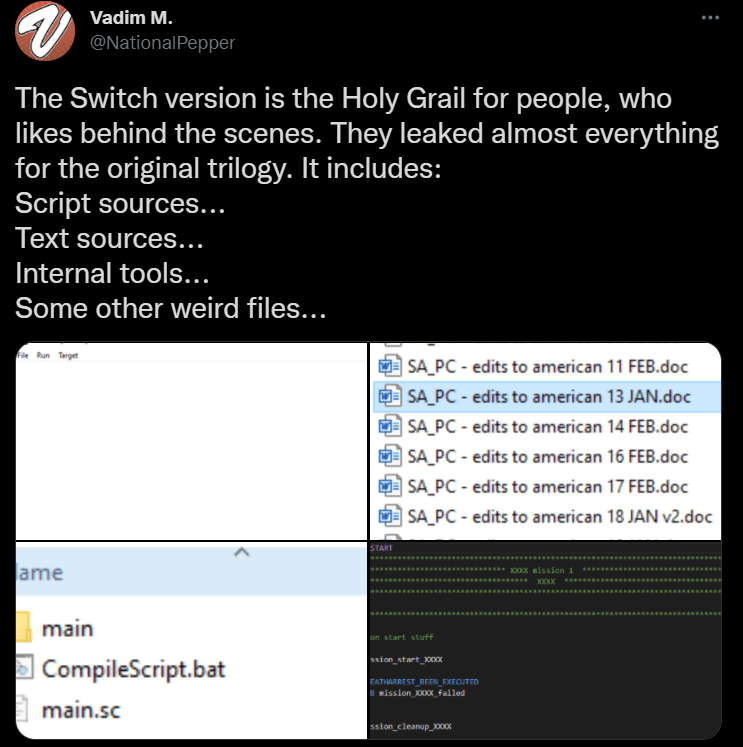
Task: Click the yellow main folder icon
Action: click(x=25, y=629)
